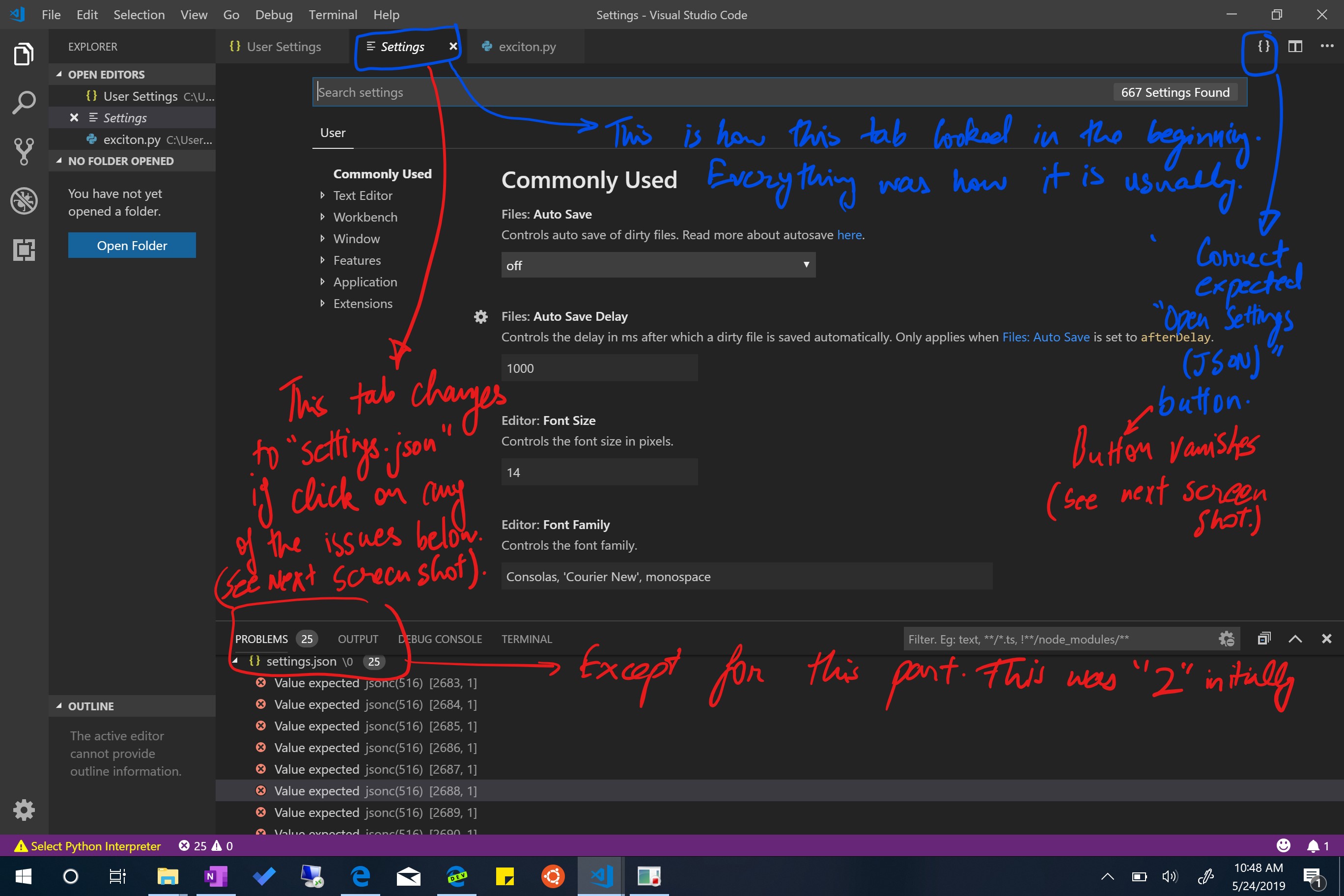1344x896 pixels.
Task: Select the Debug view icon
Action: pyautogui.click(x=24, y=200)
